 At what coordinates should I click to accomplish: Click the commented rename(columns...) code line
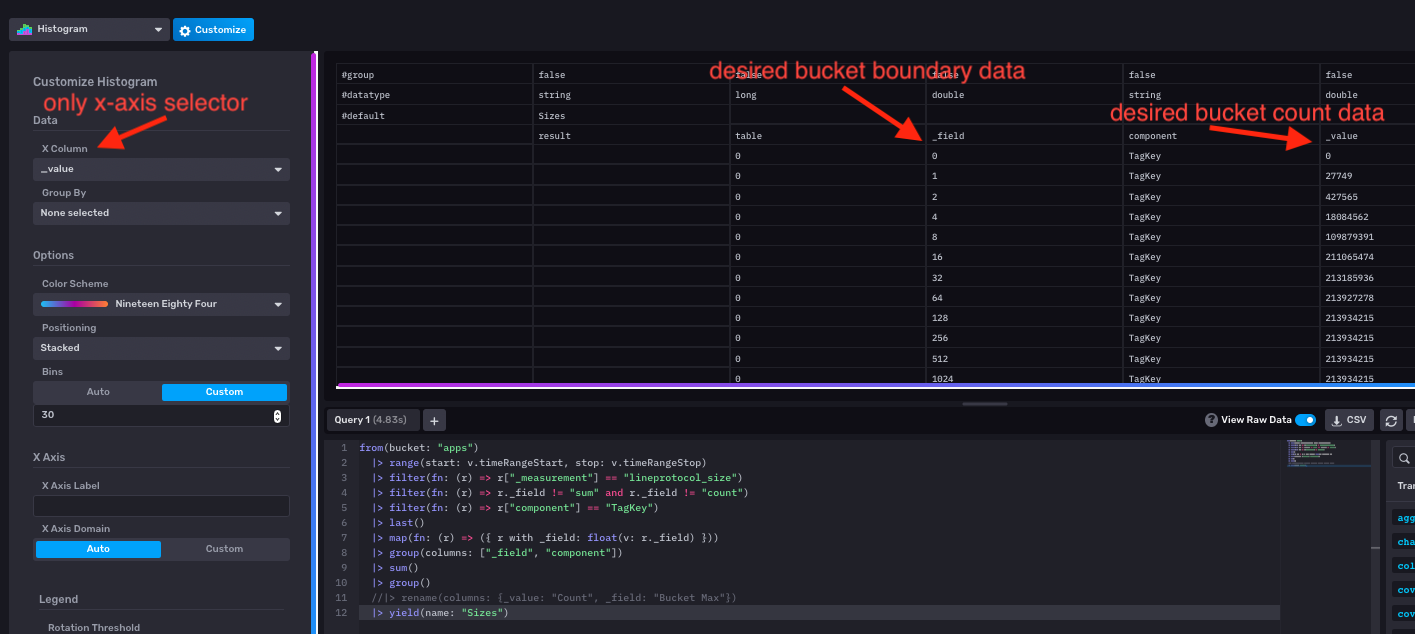pos(554,597)
